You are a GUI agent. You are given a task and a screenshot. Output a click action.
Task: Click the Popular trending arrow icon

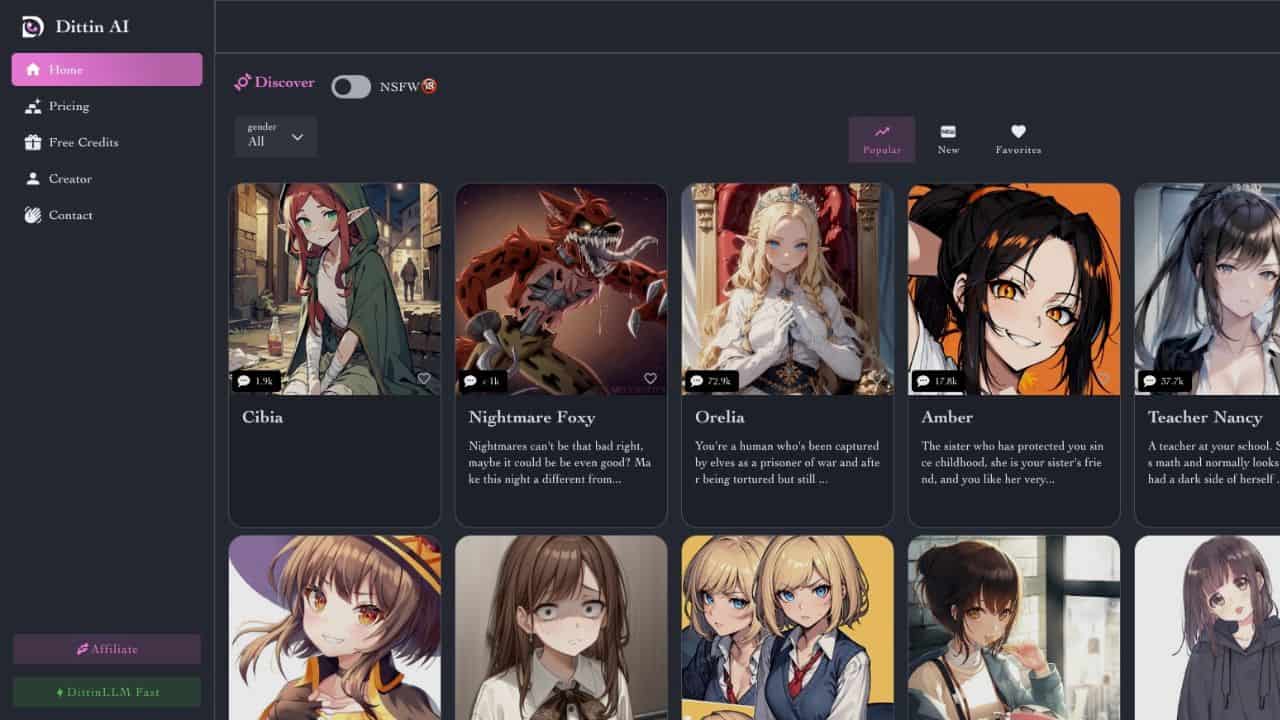pyautogui.click(x=882, y=131)
